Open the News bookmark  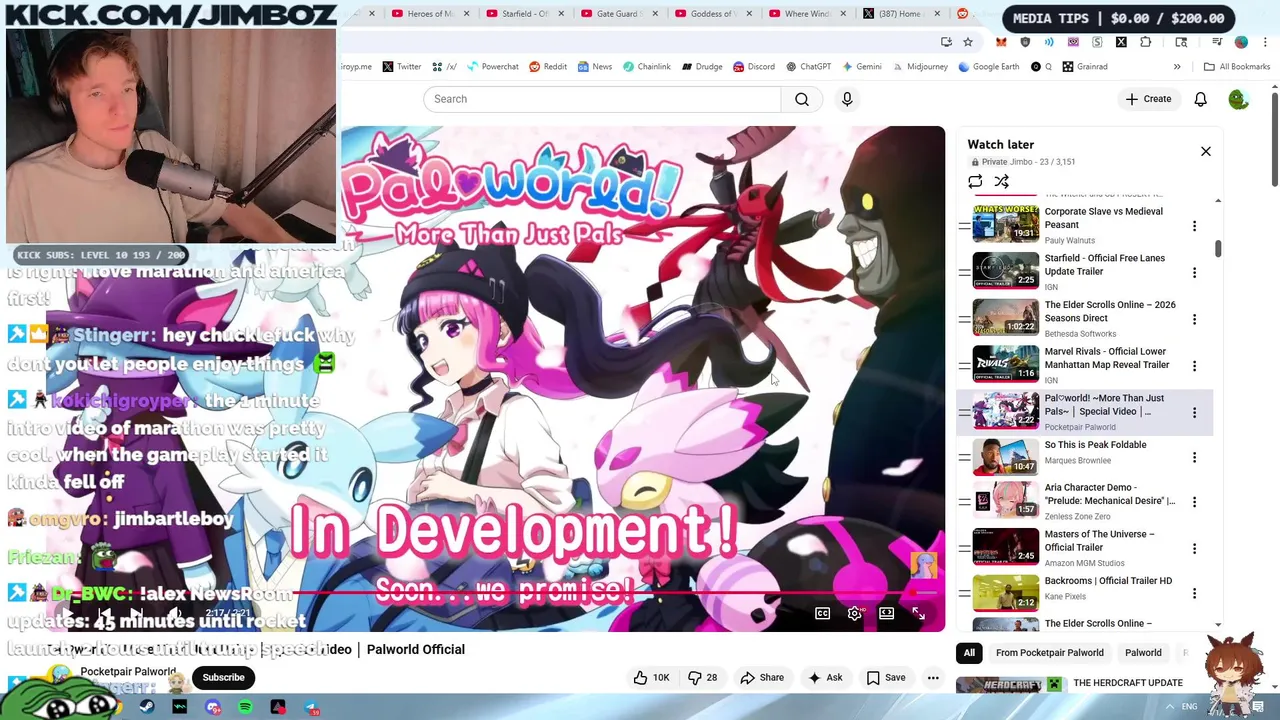tap(594, 67)
